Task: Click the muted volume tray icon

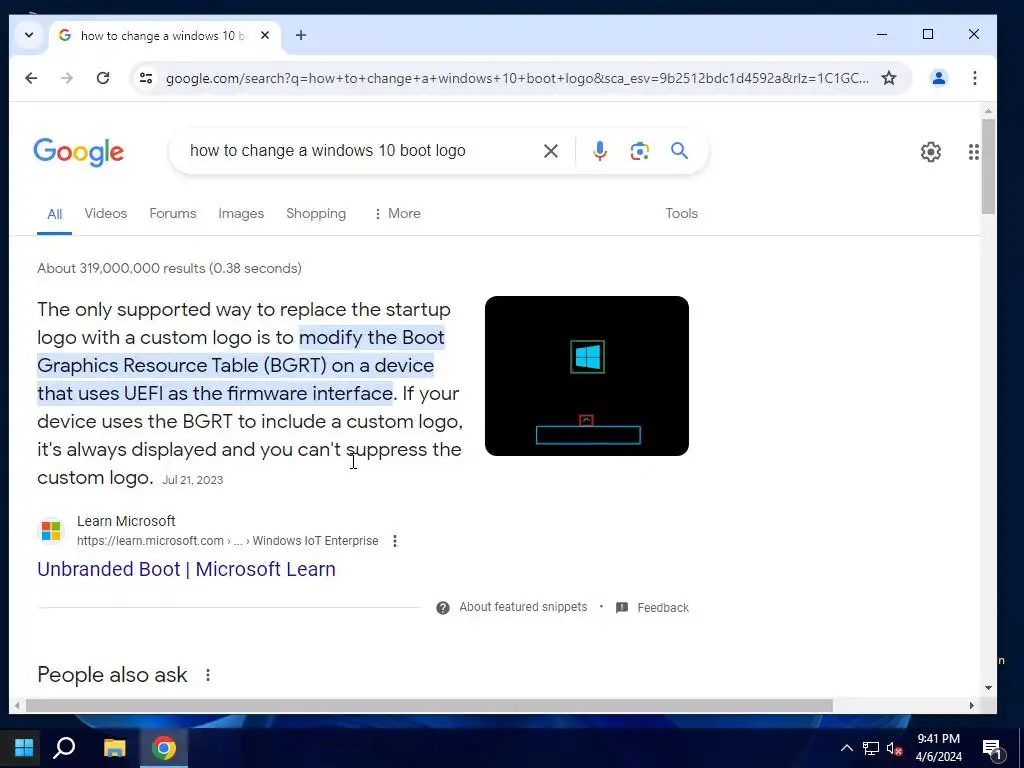Action: pos(894,748)
